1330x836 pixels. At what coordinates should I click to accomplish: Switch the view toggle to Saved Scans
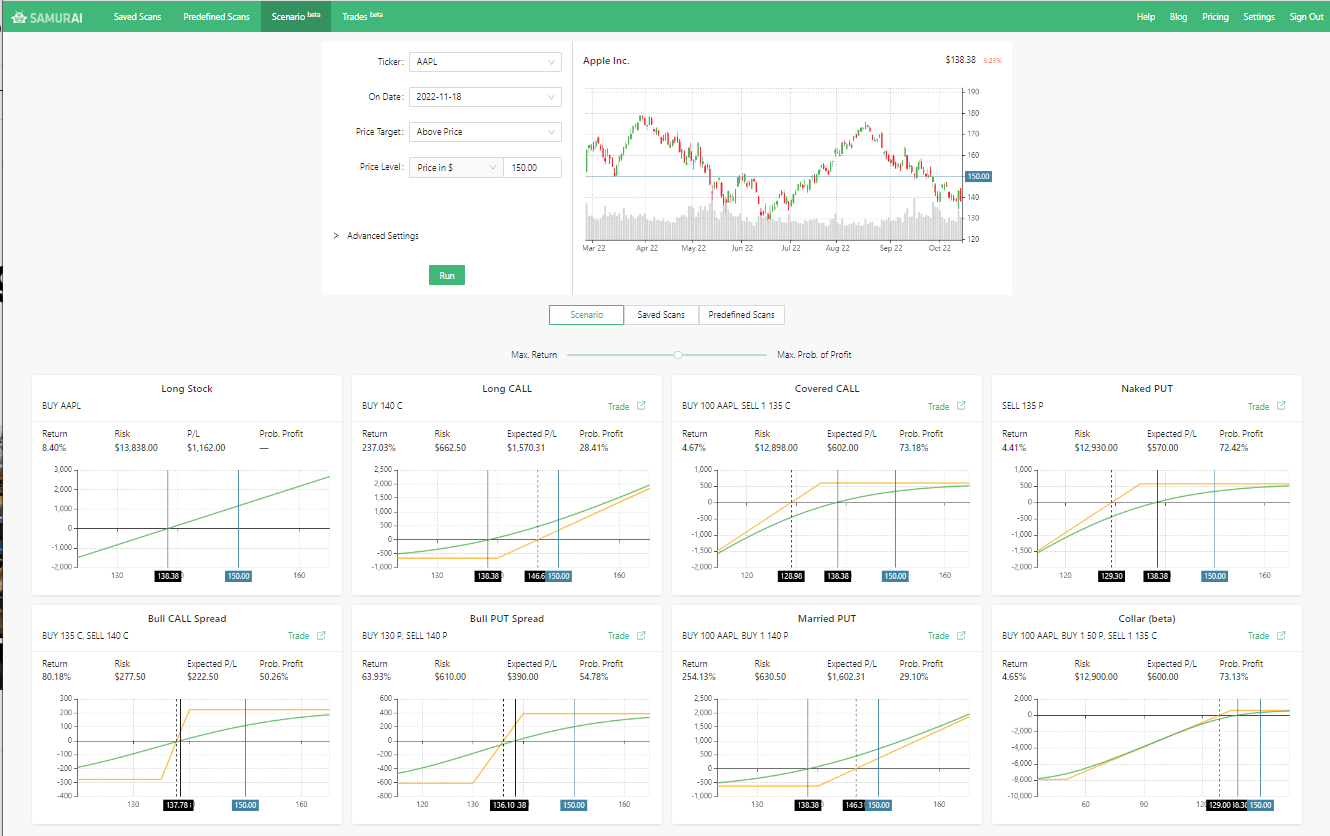(x=661, y=315)
